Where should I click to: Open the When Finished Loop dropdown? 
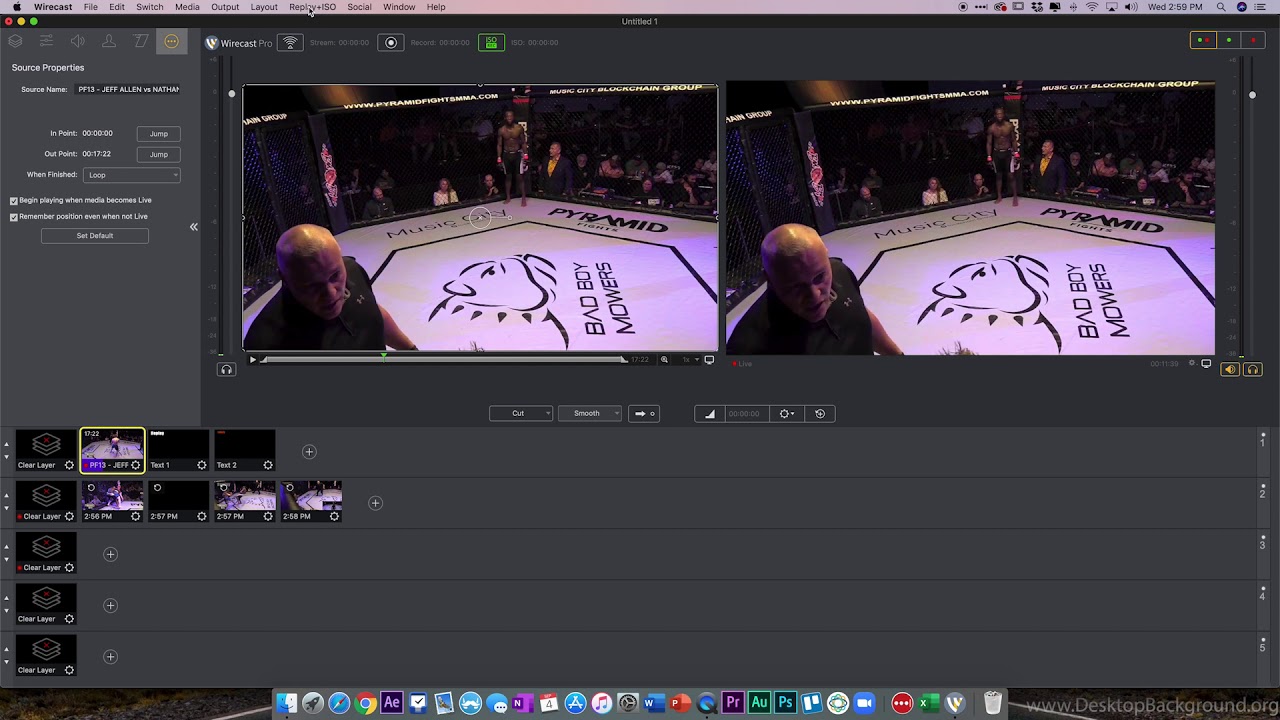coord(132,175)
